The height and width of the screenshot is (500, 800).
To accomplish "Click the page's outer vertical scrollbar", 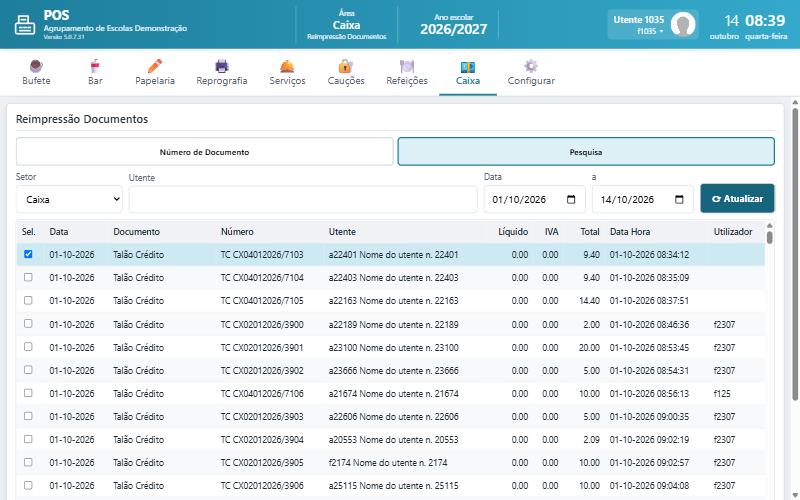I will tap(795, 254).
